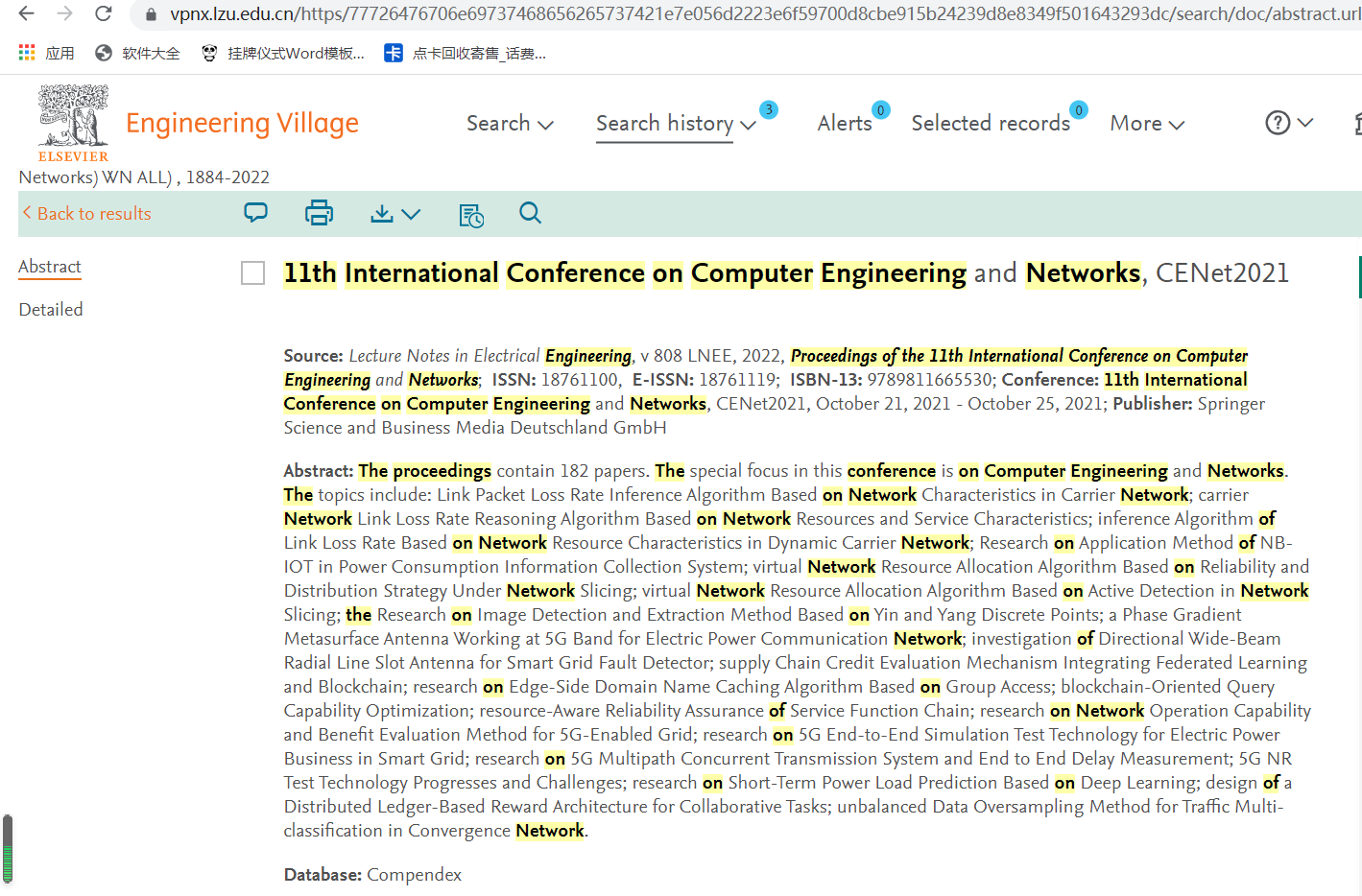Go back using the browser back arrow
The width and height of the screenshot is (1362, 896).
(x=27, y=13)
